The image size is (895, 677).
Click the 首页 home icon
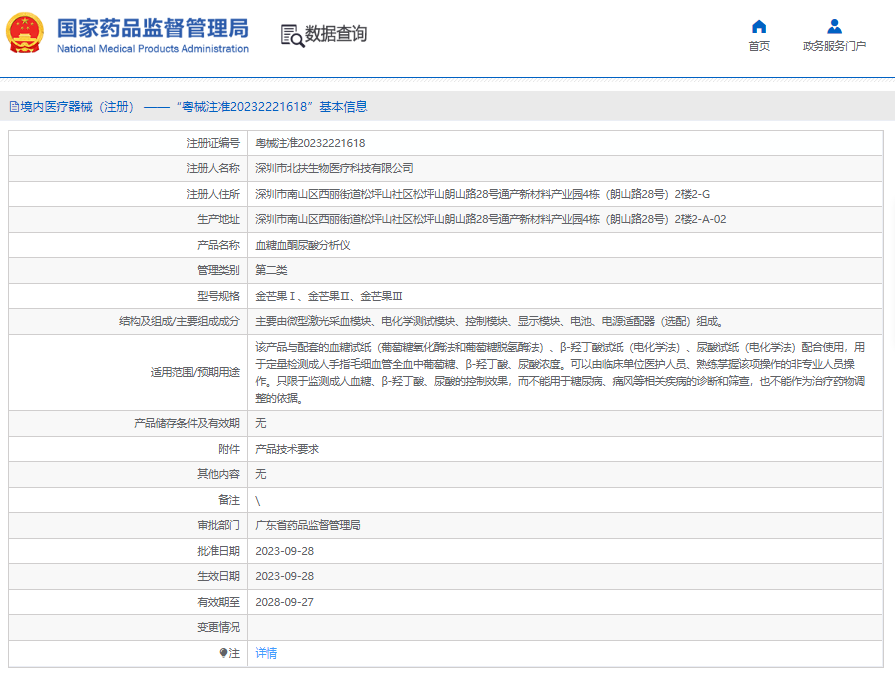(x=759, y=26)
